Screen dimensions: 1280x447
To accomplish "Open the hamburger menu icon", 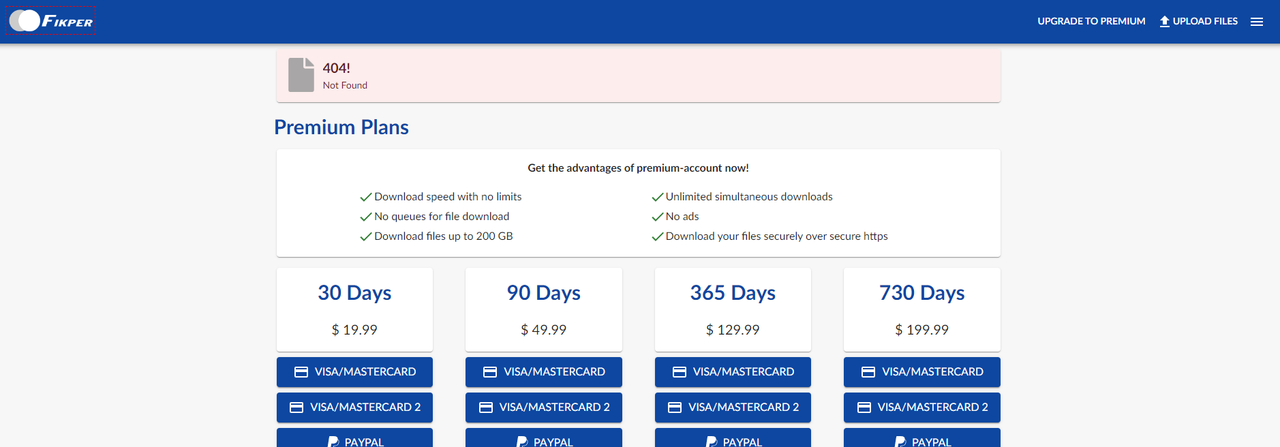I will (1257, 21).
